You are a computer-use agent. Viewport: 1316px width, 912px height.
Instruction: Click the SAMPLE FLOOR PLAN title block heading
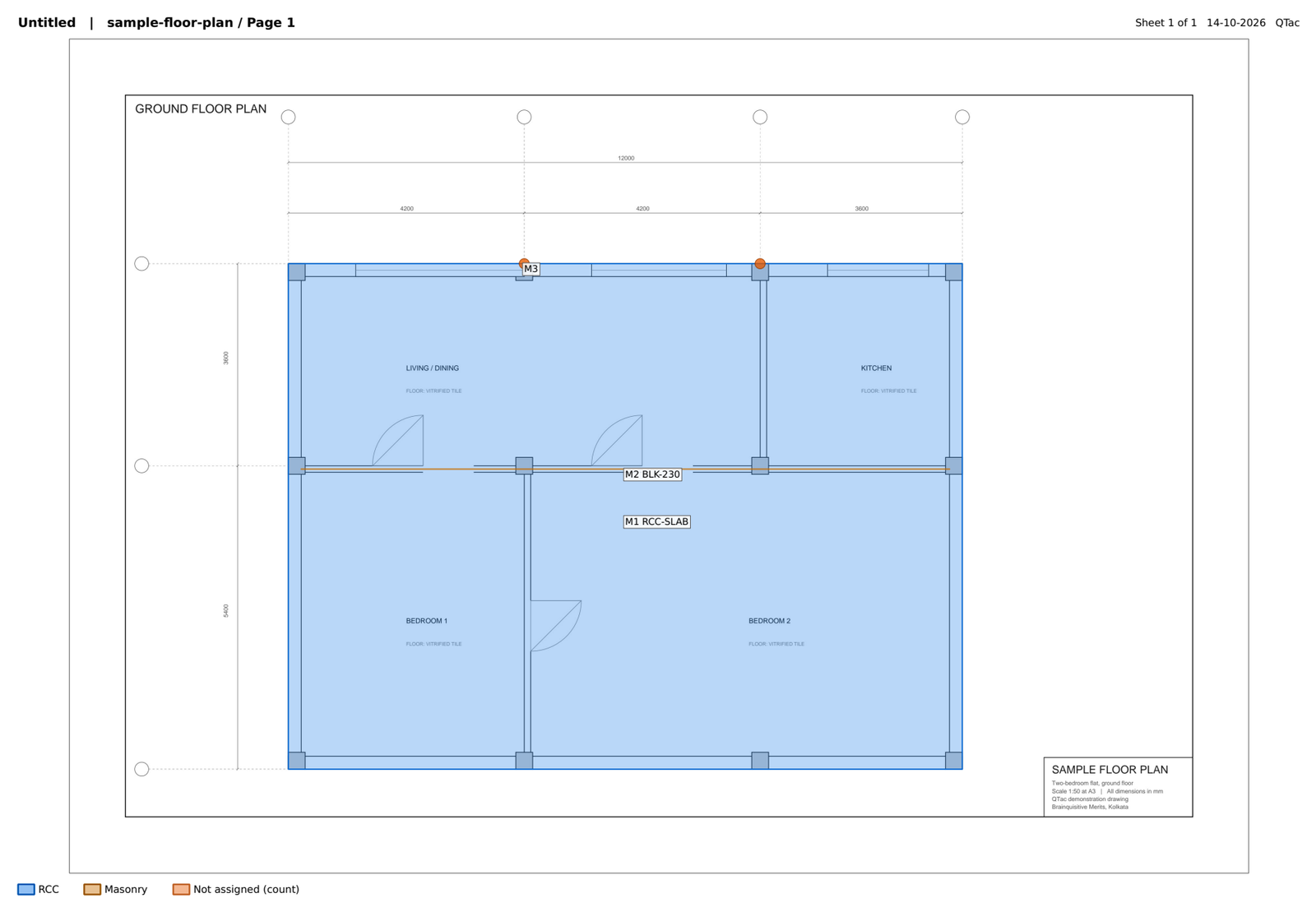pyautogui.click(x=1110, y=770)
